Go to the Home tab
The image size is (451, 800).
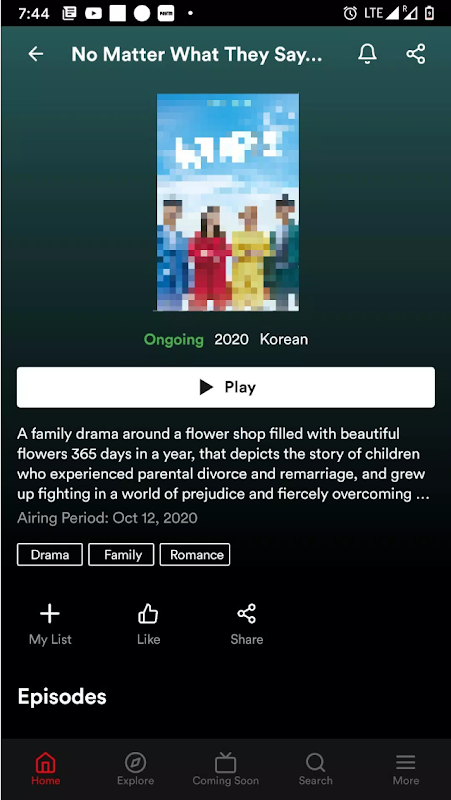coord(45,769)
